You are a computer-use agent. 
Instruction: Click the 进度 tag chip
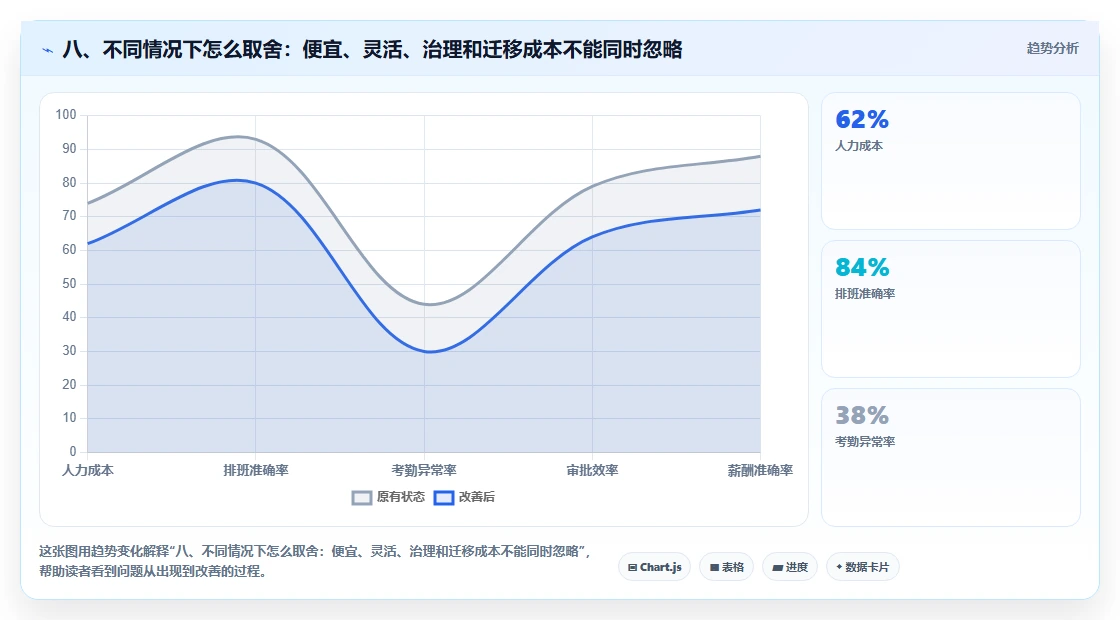[790, 567]
